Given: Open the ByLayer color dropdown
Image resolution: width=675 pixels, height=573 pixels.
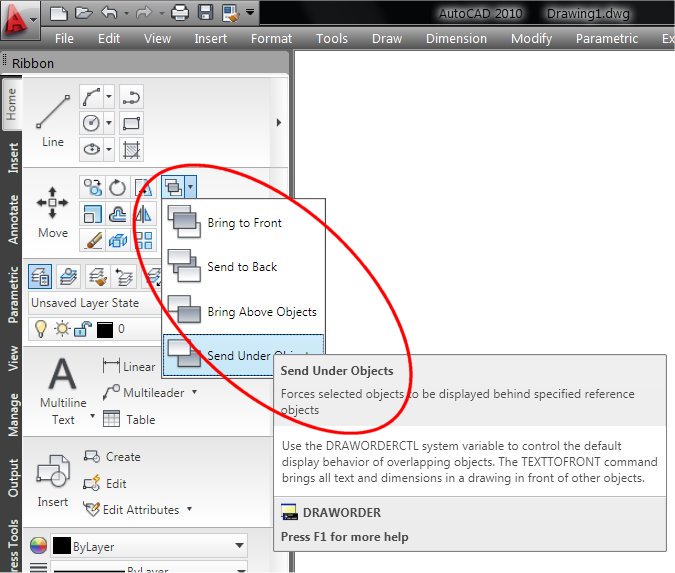Looking at the screenshot, I should tap(149, 546).
